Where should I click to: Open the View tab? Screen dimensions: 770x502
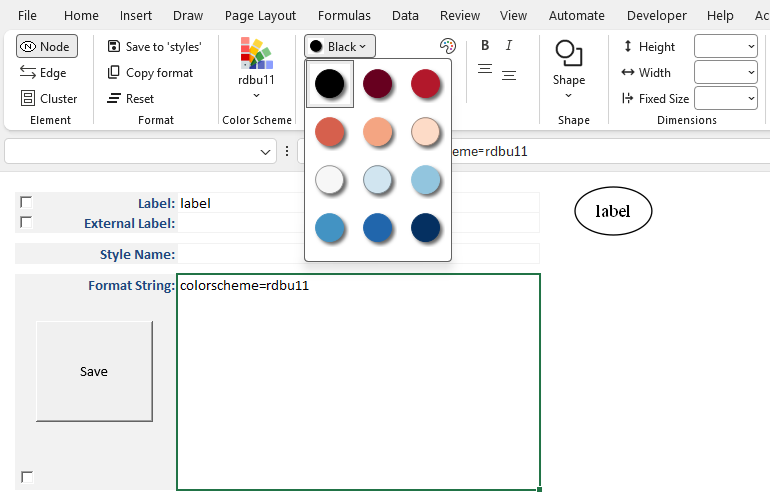(513, 16)
